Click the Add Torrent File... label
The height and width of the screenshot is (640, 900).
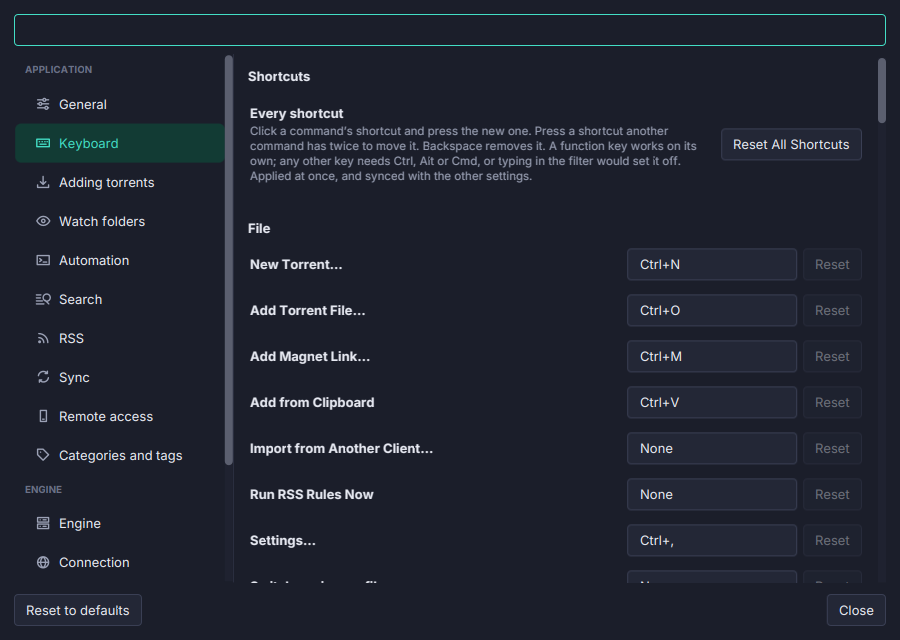(308, 311)
